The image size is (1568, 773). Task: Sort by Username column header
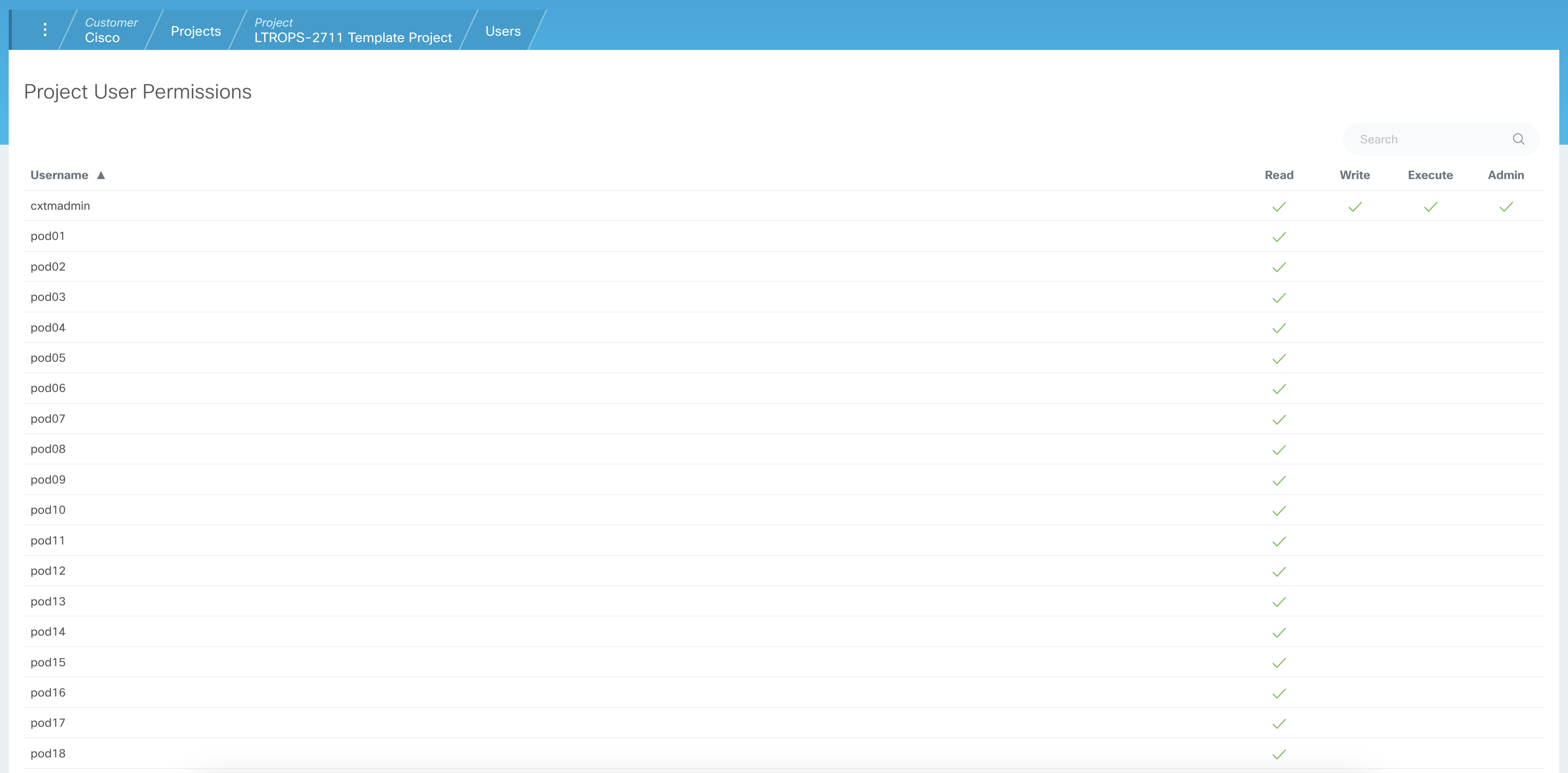[59, 175]
